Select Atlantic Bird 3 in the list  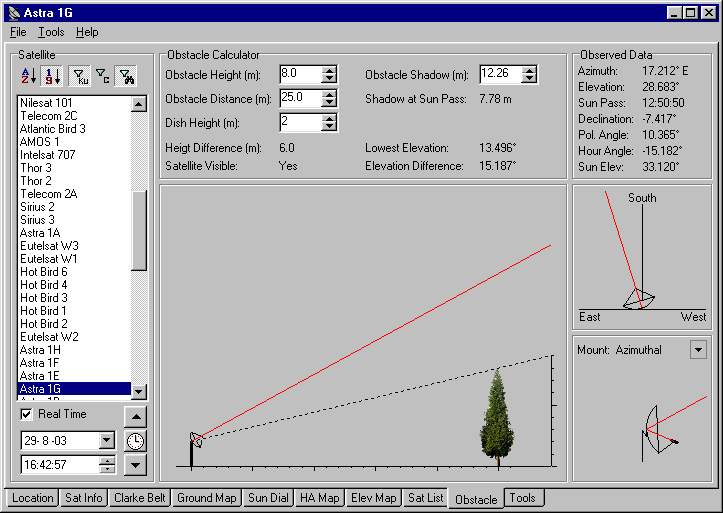(74, 129)
